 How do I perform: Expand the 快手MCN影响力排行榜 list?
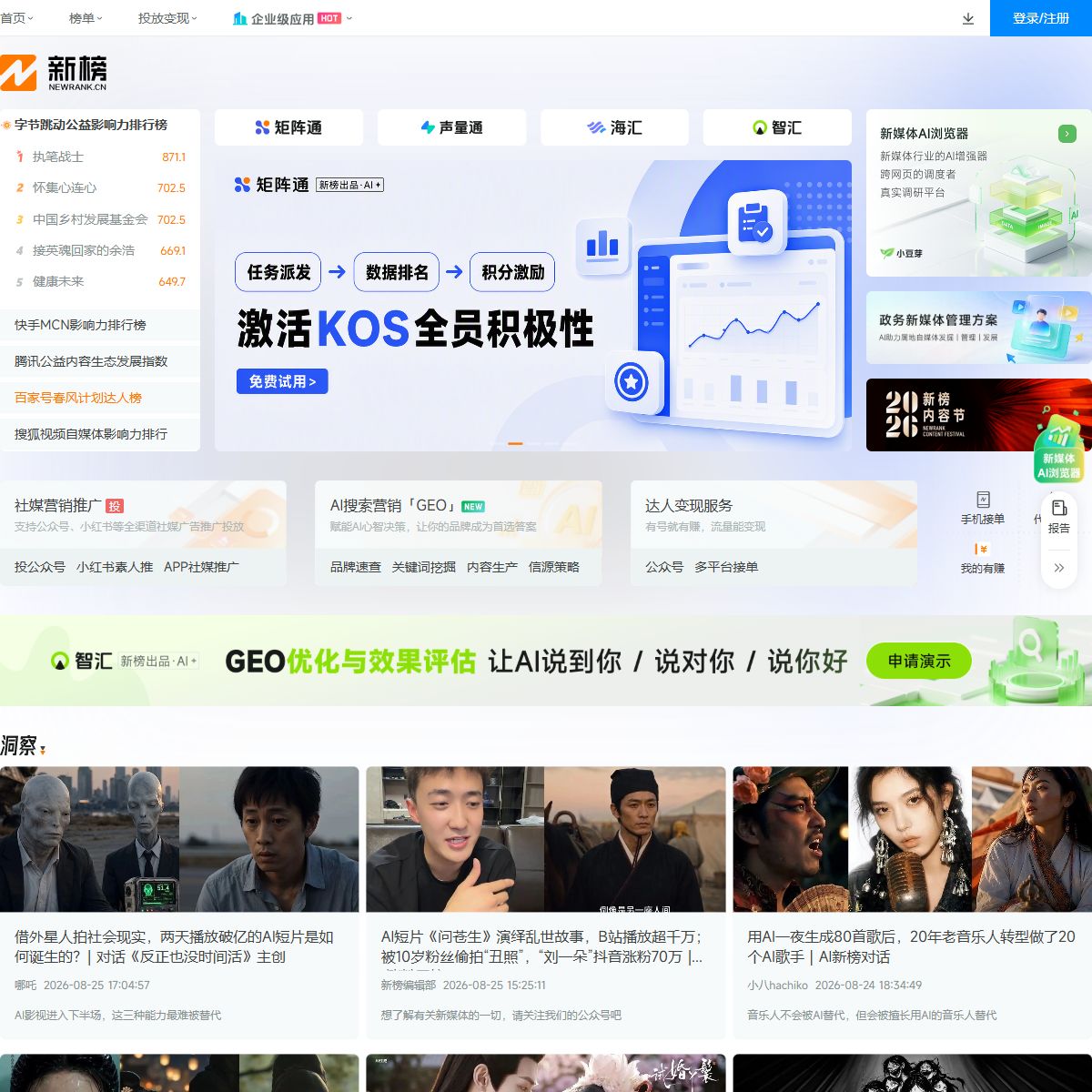click(100, 325)
